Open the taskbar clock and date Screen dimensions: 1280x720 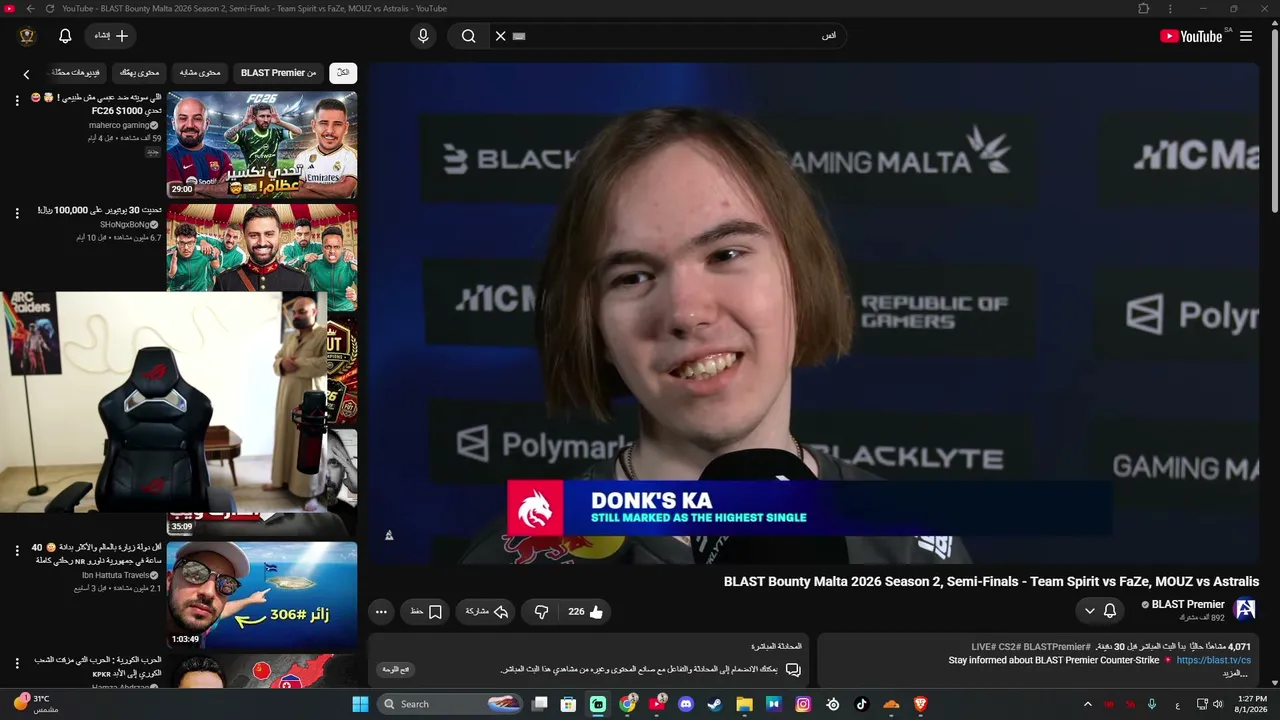(x=1252, y=704)
